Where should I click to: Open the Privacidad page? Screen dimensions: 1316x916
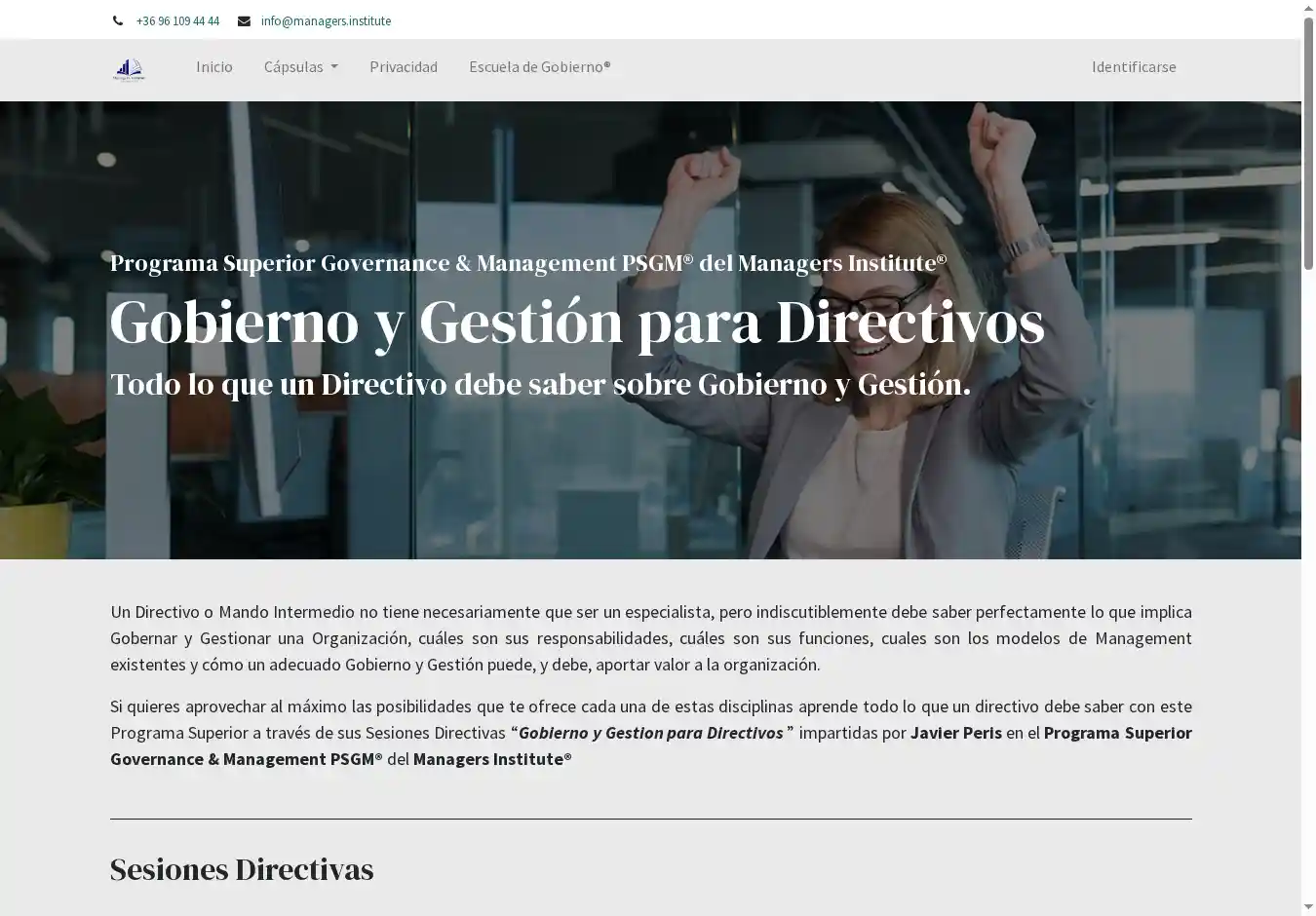(x=403, y=67)
